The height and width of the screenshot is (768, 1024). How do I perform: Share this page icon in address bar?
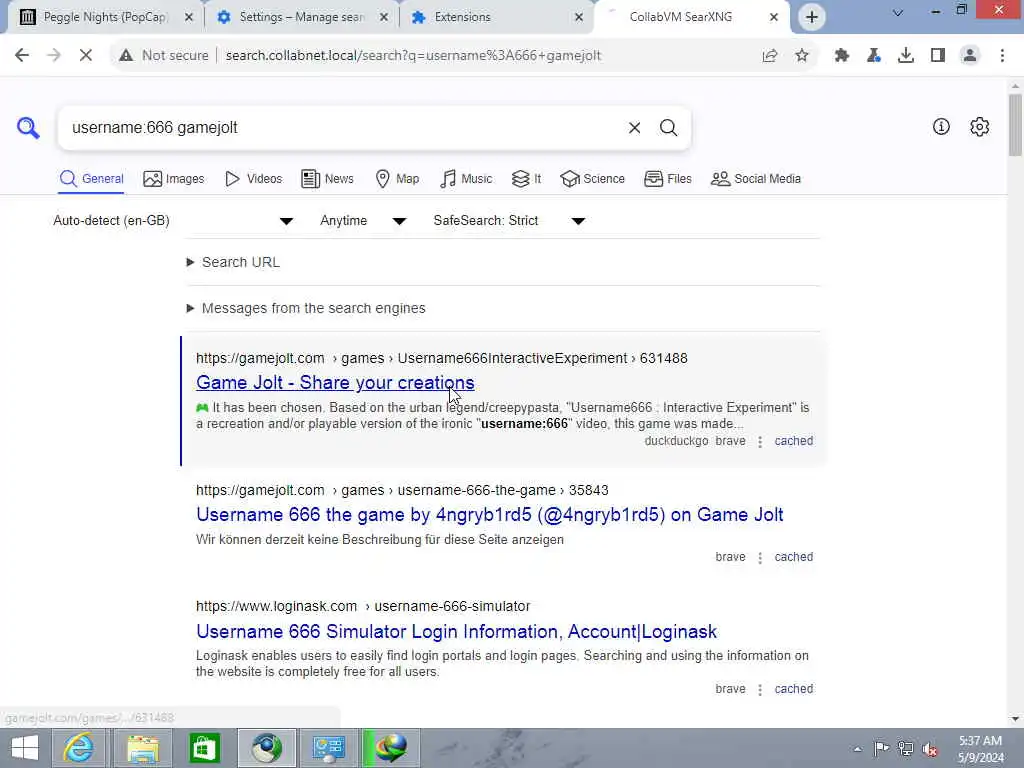click(770, 56)
